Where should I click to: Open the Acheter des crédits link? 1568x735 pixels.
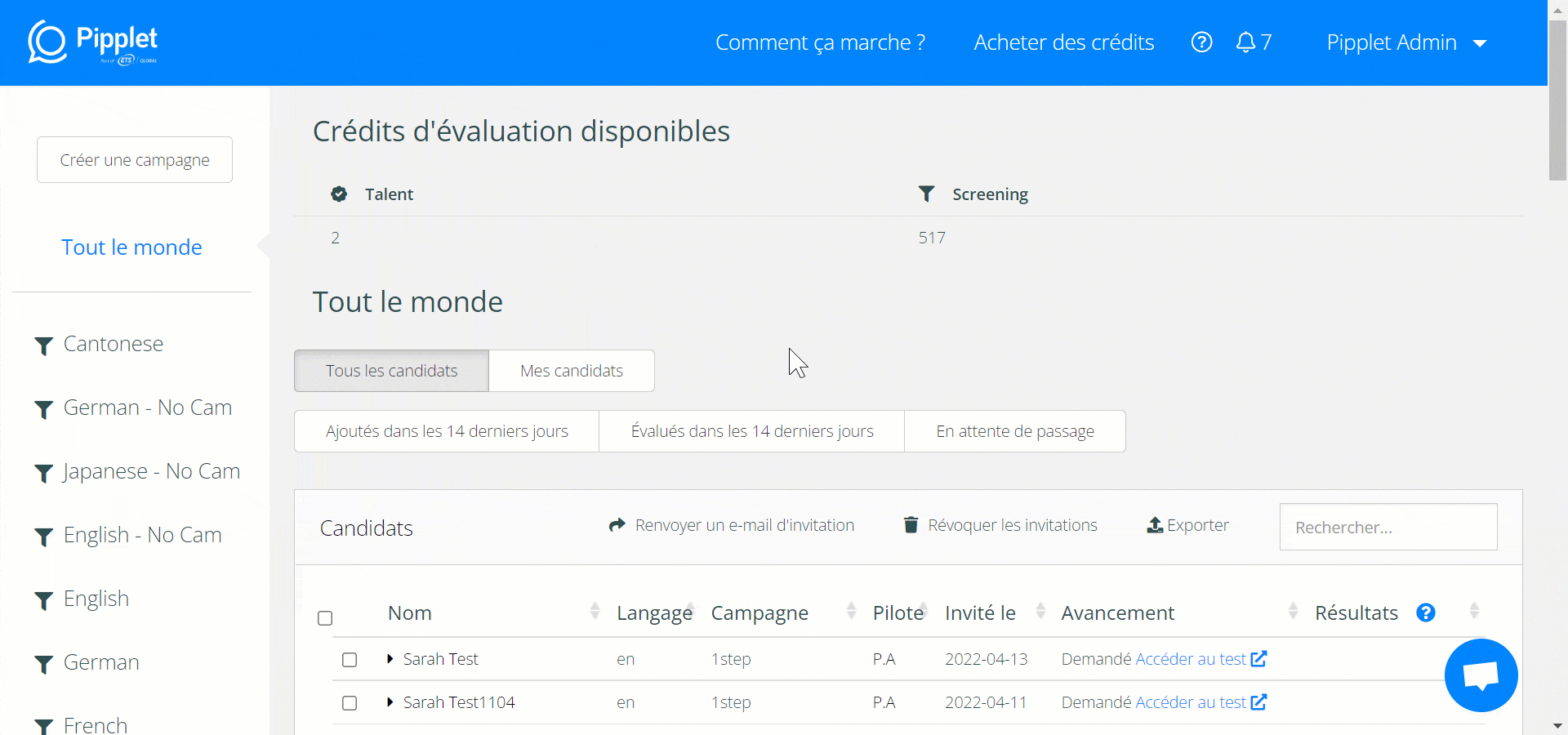[x=1063, y=42]
